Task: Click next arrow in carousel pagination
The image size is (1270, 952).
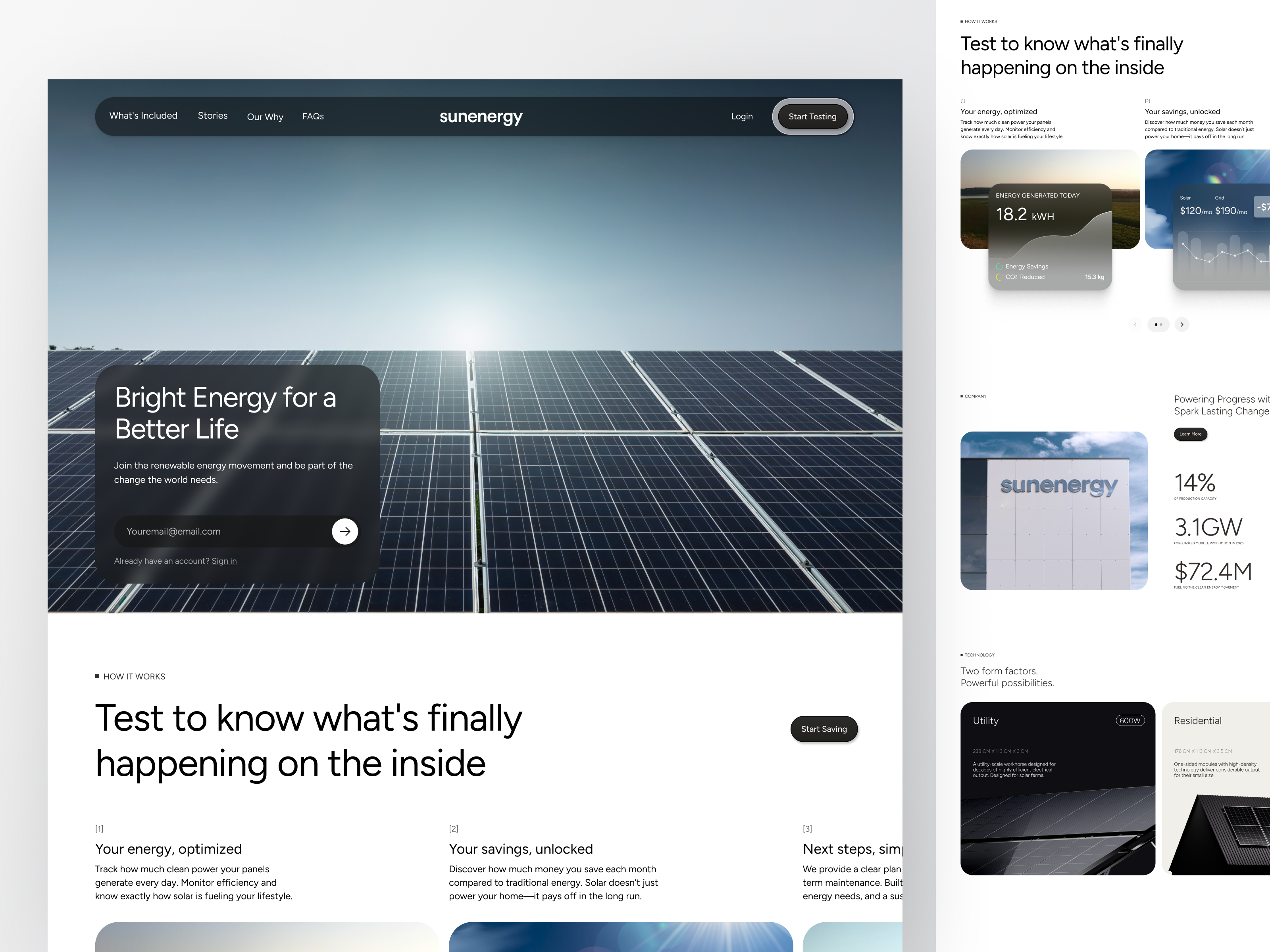Action: 1181,325
